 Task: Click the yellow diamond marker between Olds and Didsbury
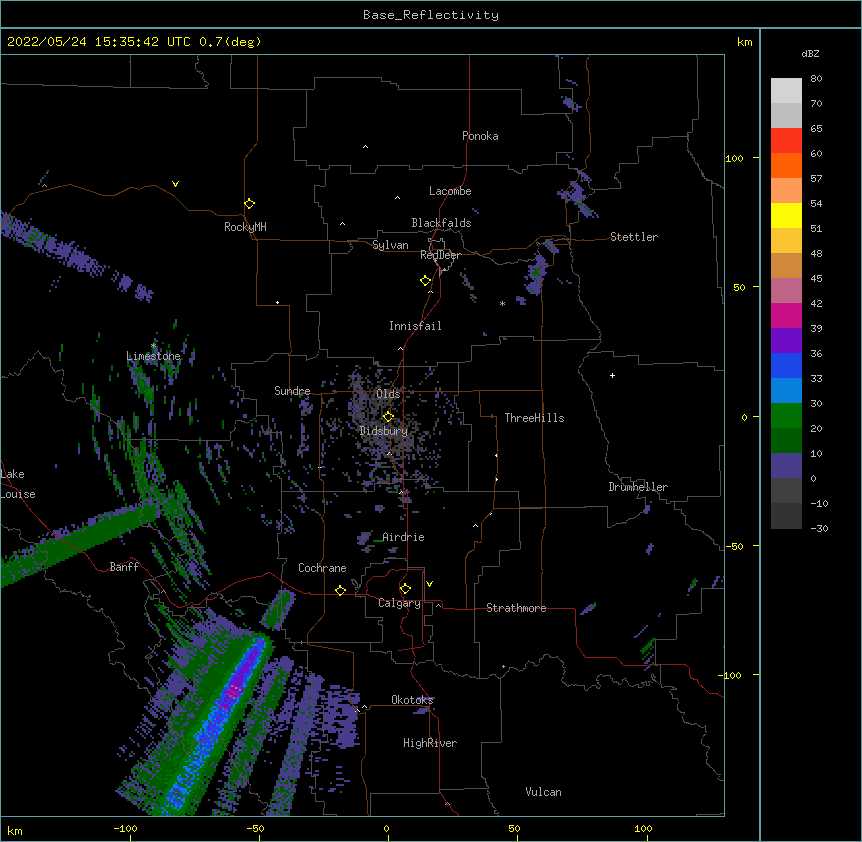(x=389, y=416)
